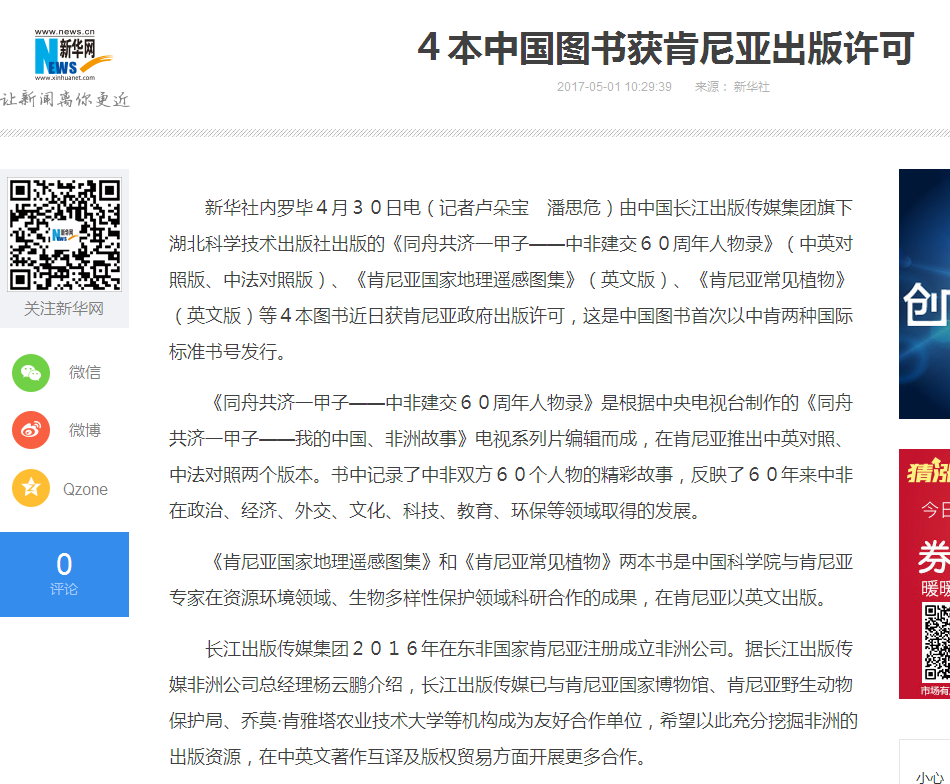
Task: Click the Qzone text label
Action: pyautogui.click(x=85, y=490)
